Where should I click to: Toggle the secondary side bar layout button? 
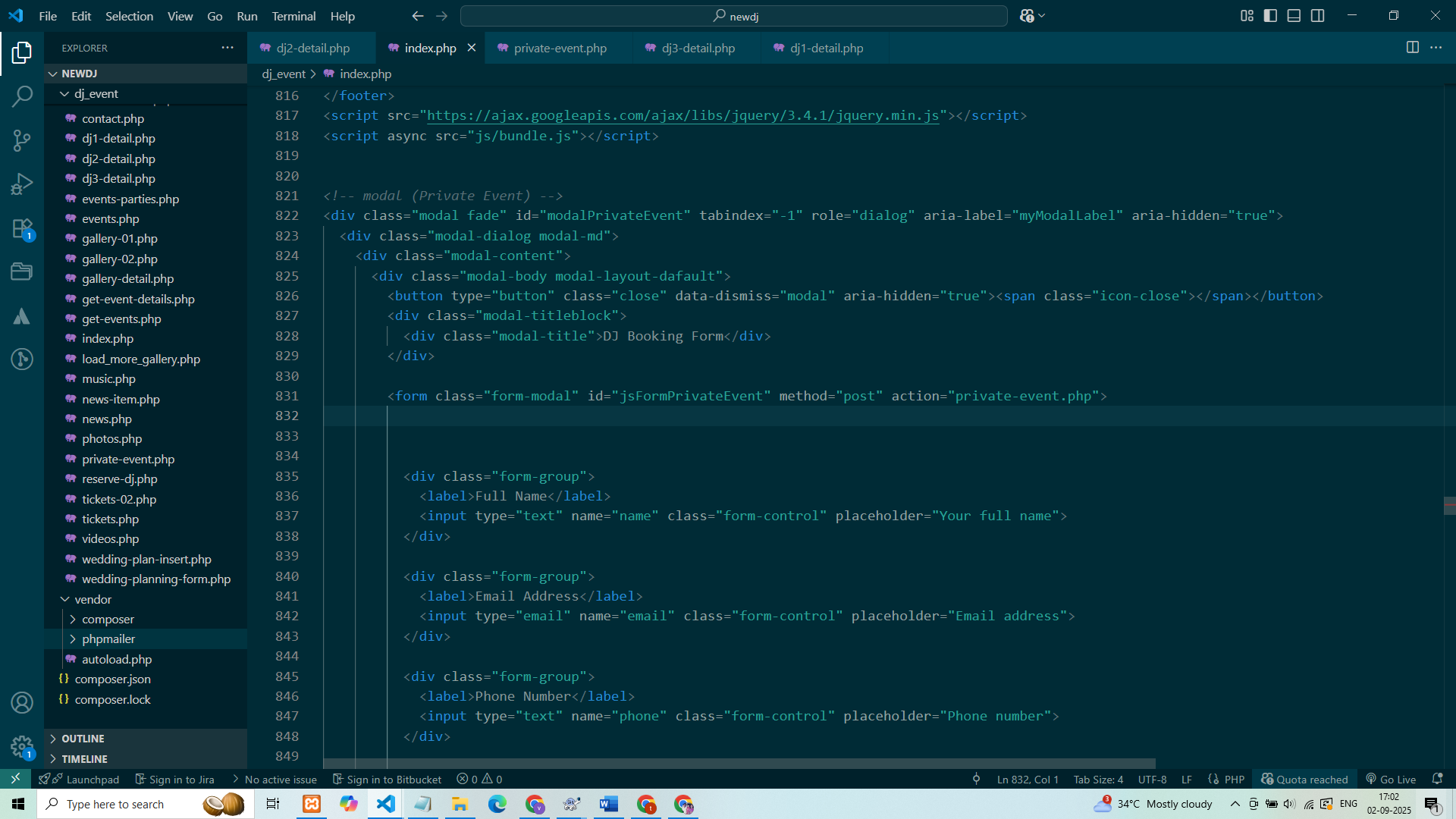pyautogui.click(x=1318, y=16)
